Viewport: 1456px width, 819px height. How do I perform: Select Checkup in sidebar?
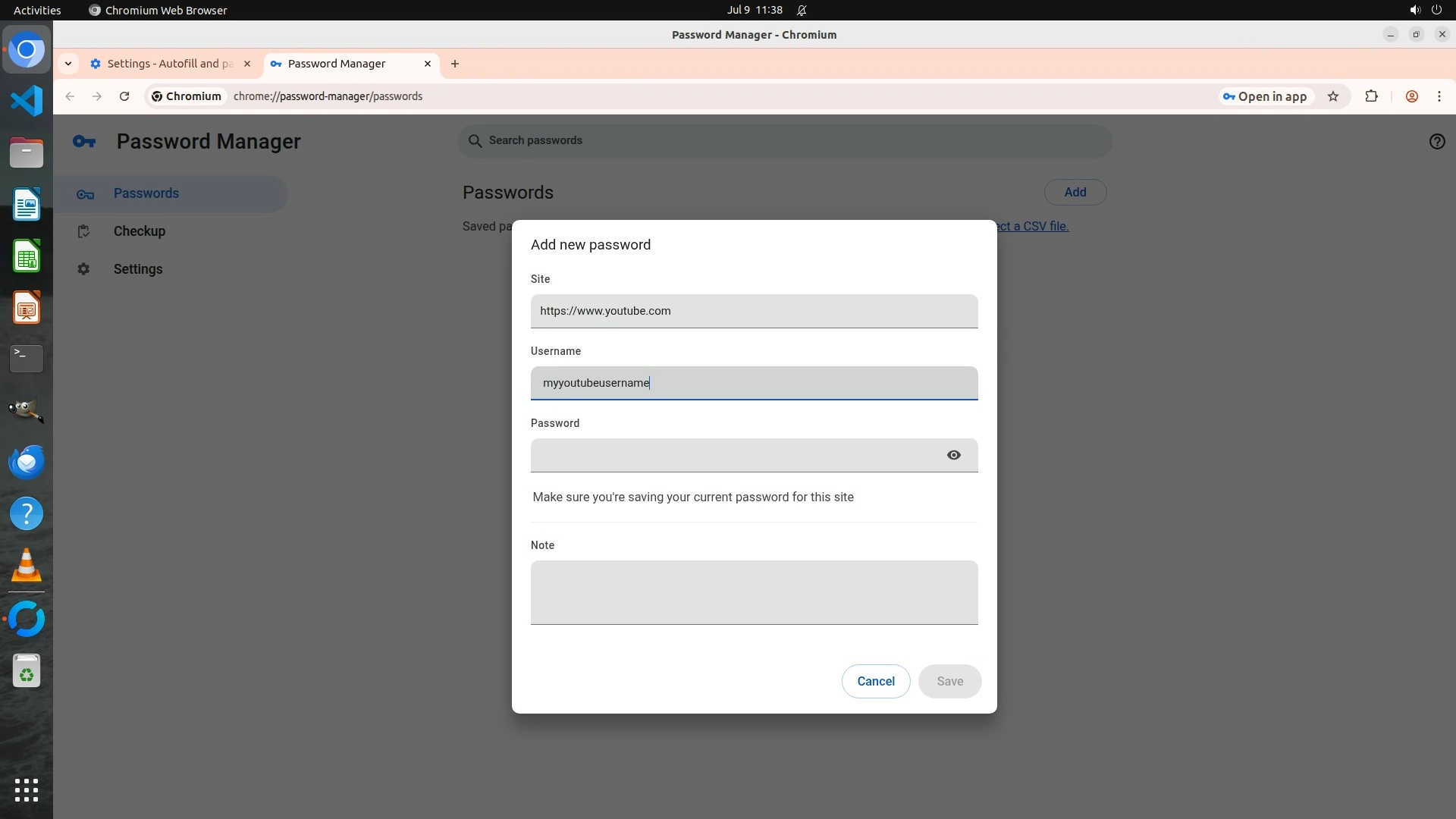click(139, 231)
